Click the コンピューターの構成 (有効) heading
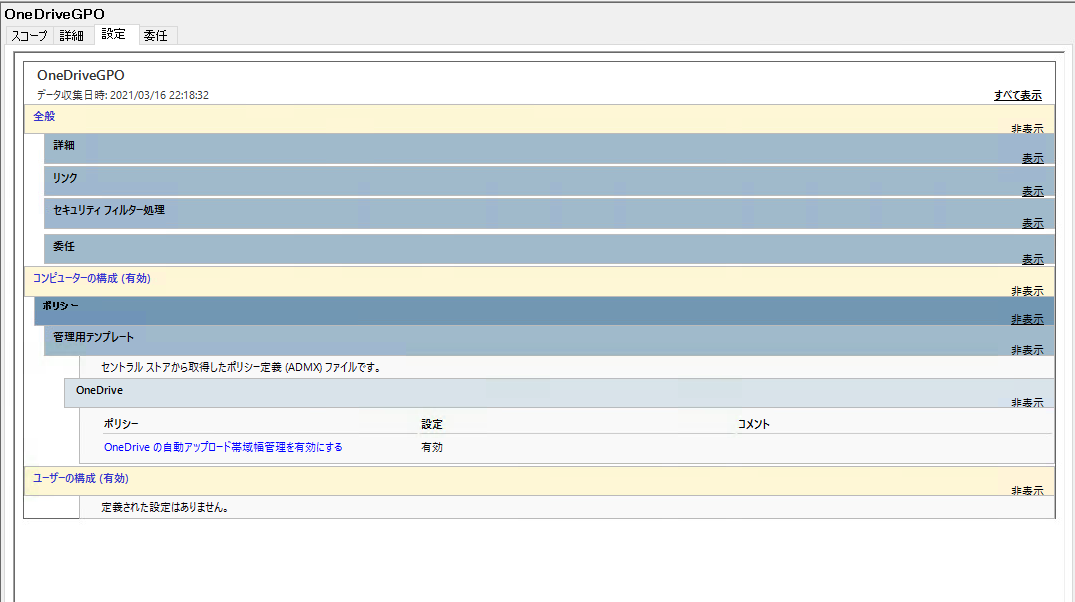This screenshot has width=1075, height=602. point(91,278)
